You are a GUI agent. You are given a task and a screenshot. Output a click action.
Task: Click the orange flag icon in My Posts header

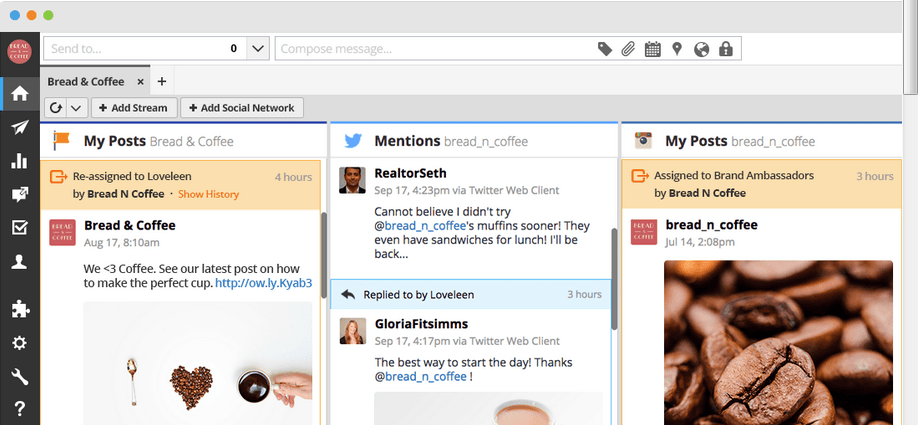61,140
